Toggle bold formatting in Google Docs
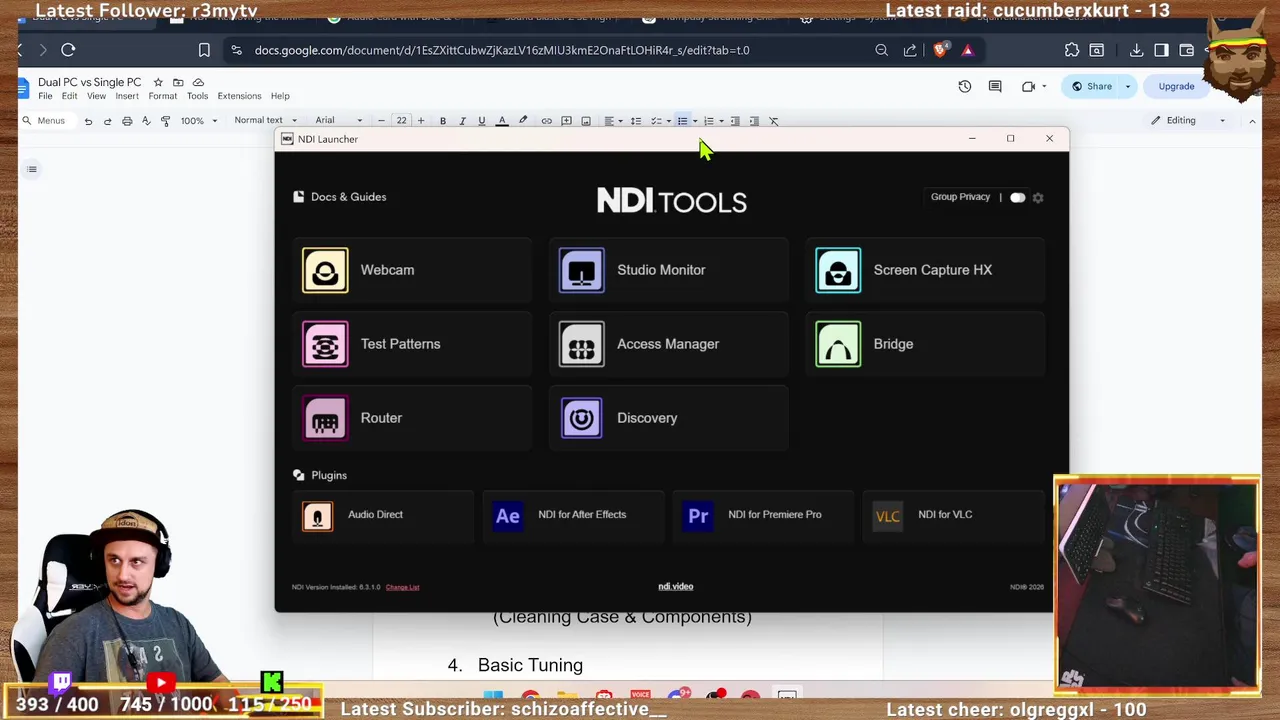1280x720 pixels. [x=443, y=121]
